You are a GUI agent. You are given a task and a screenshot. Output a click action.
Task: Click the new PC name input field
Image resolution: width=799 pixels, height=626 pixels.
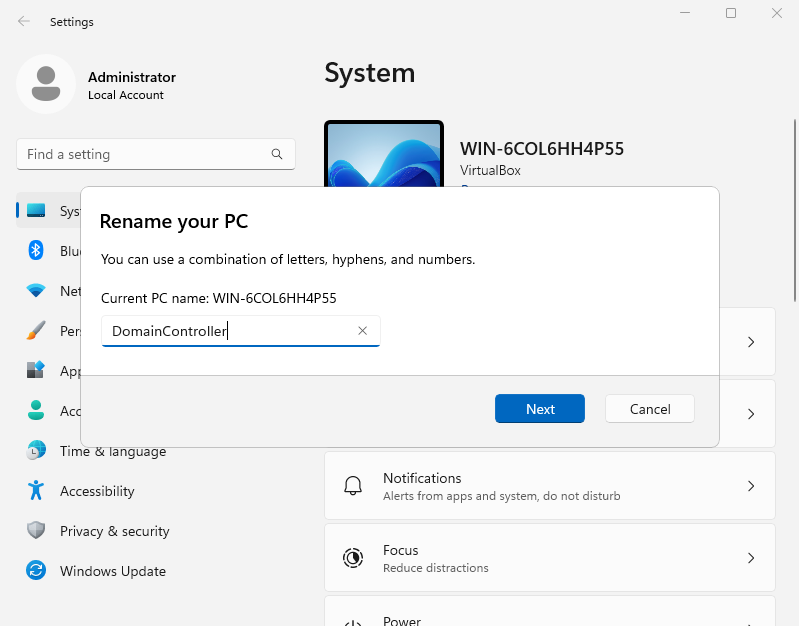[228, 331]
